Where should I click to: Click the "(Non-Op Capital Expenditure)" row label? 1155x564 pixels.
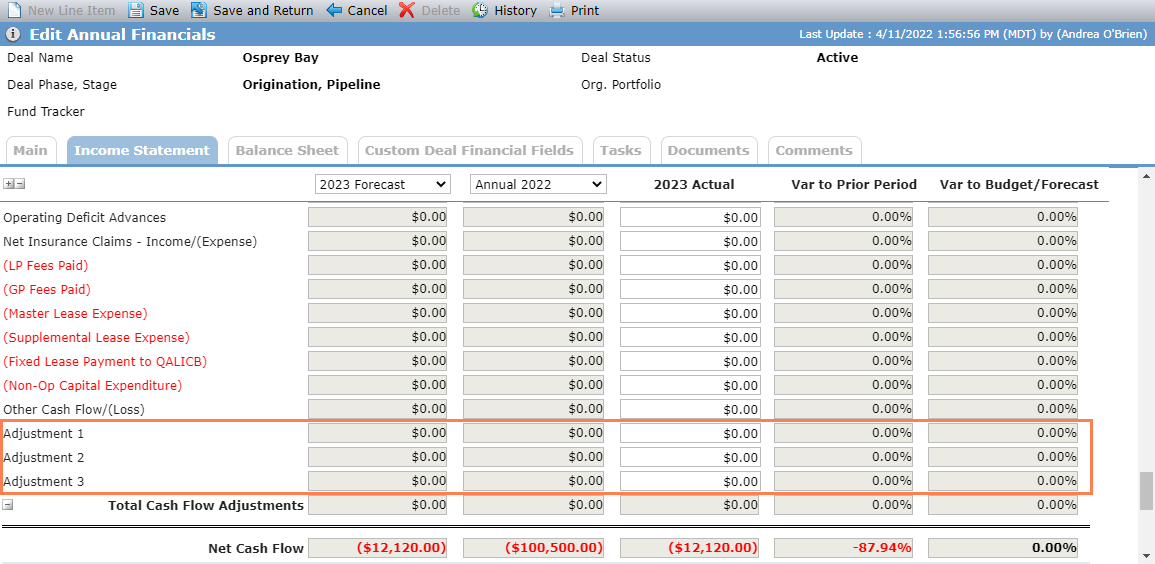(93, 386)
